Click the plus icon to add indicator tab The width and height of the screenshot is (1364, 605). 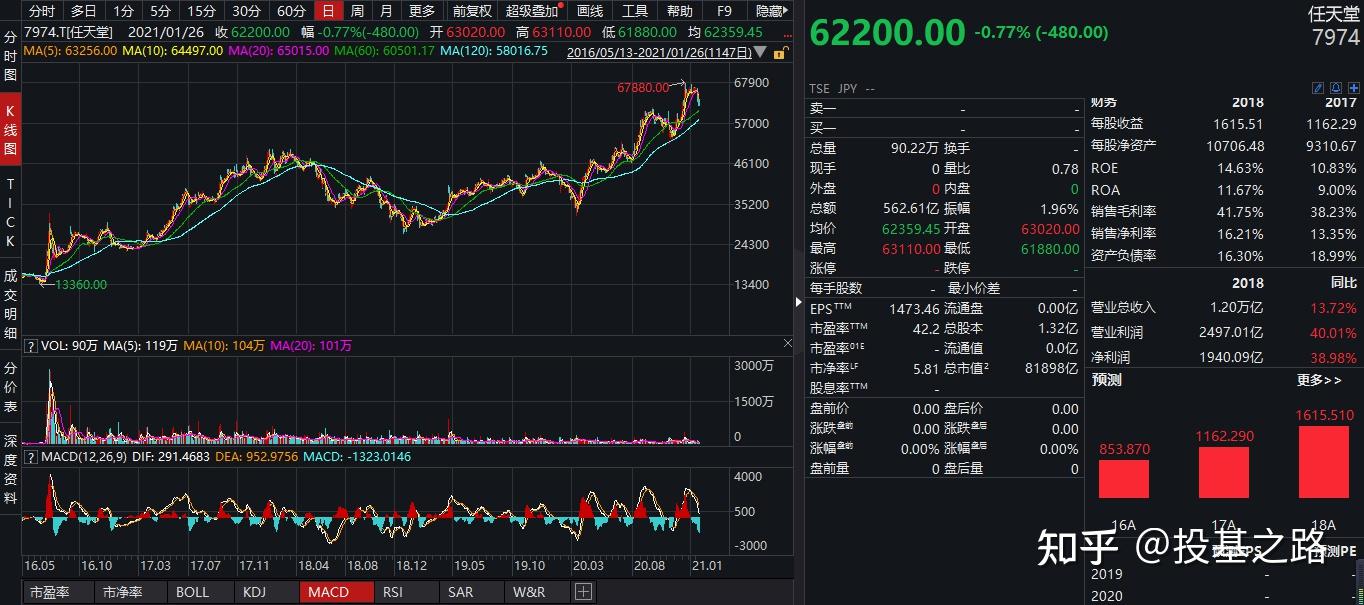tap(583, 592)
